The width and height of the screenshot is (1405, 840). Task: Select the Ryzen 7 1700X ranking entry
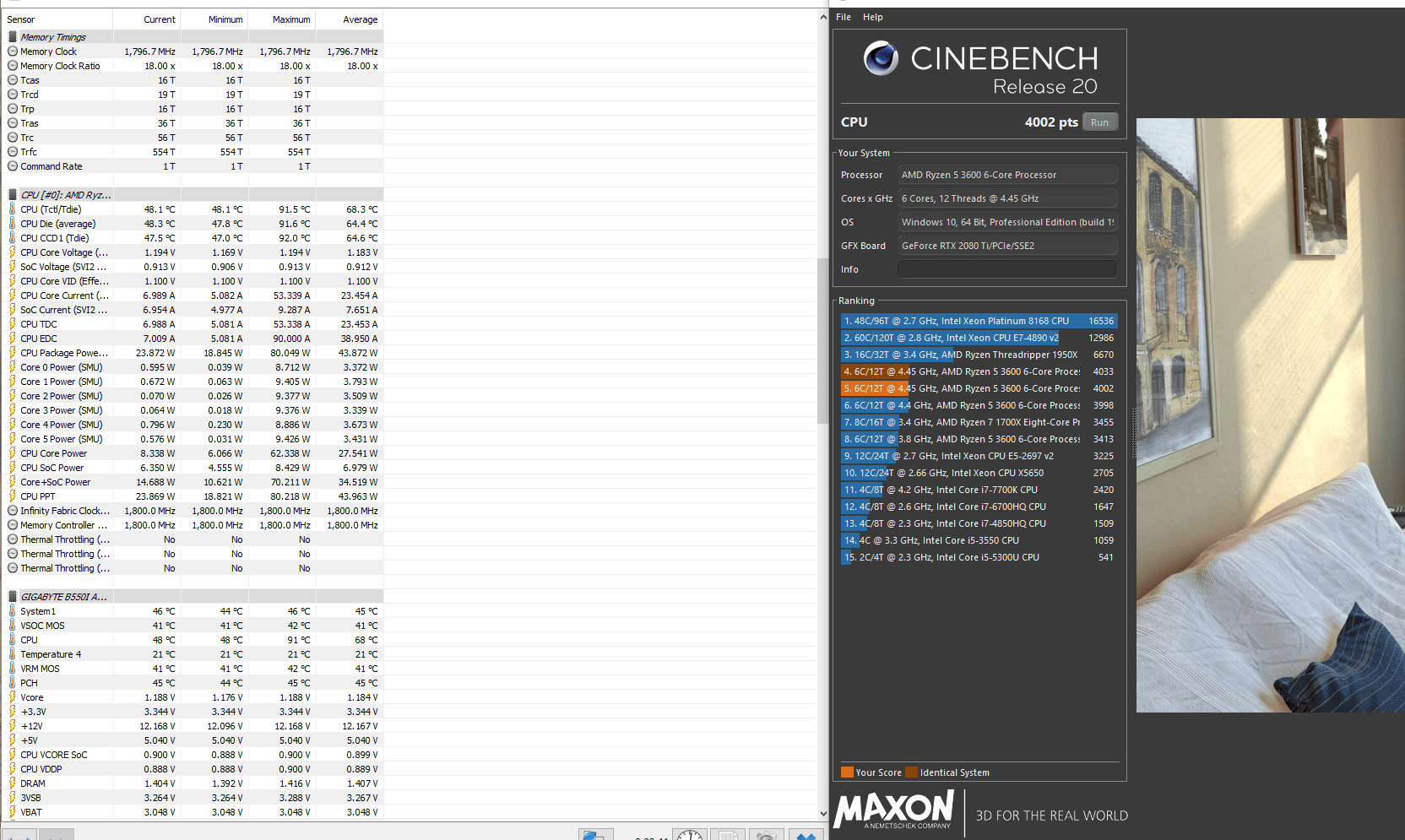pyautogui.click(x=979, y=422)
